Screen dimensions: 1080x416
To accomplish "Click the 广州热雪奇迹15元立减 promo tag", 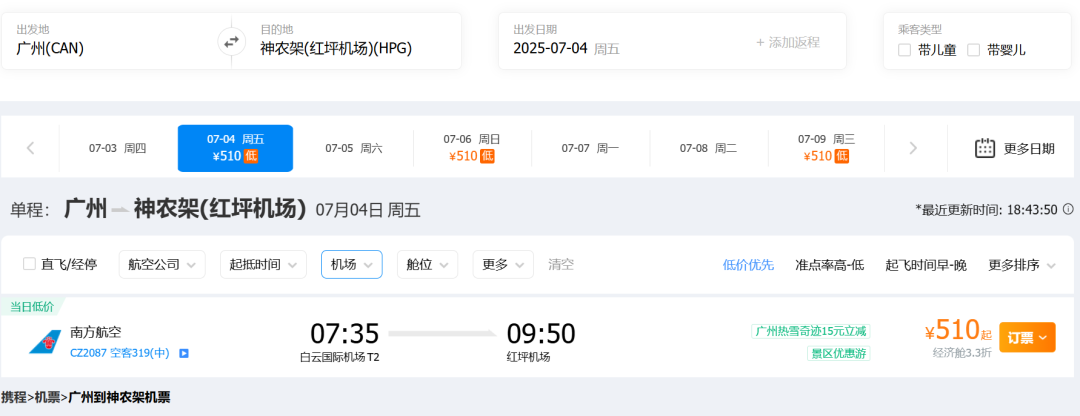I will tap(811, 331).
